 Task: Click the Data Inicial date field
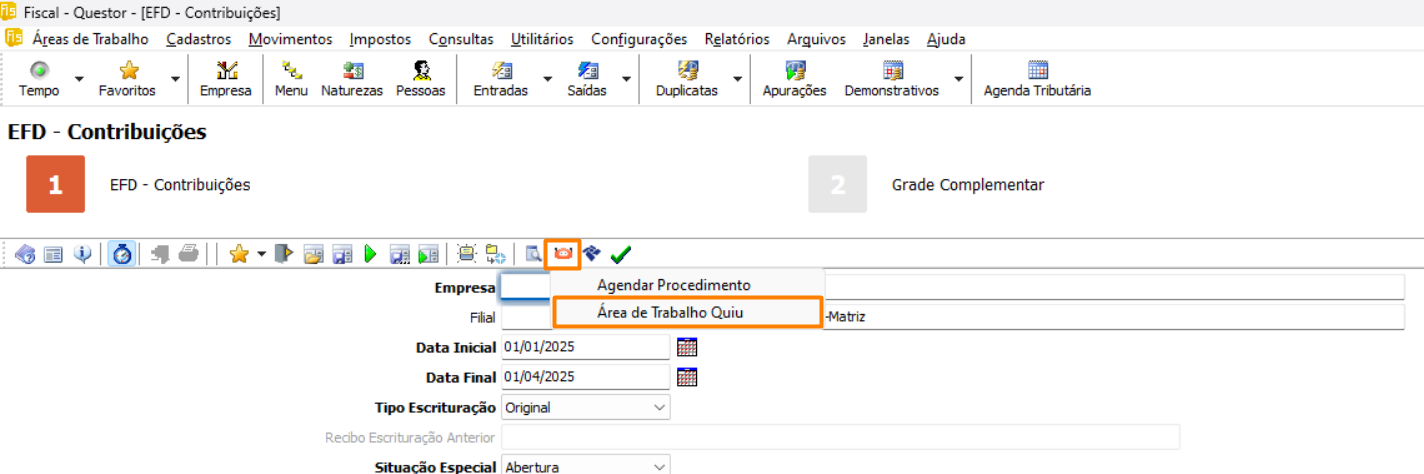[x=585, y=348]
